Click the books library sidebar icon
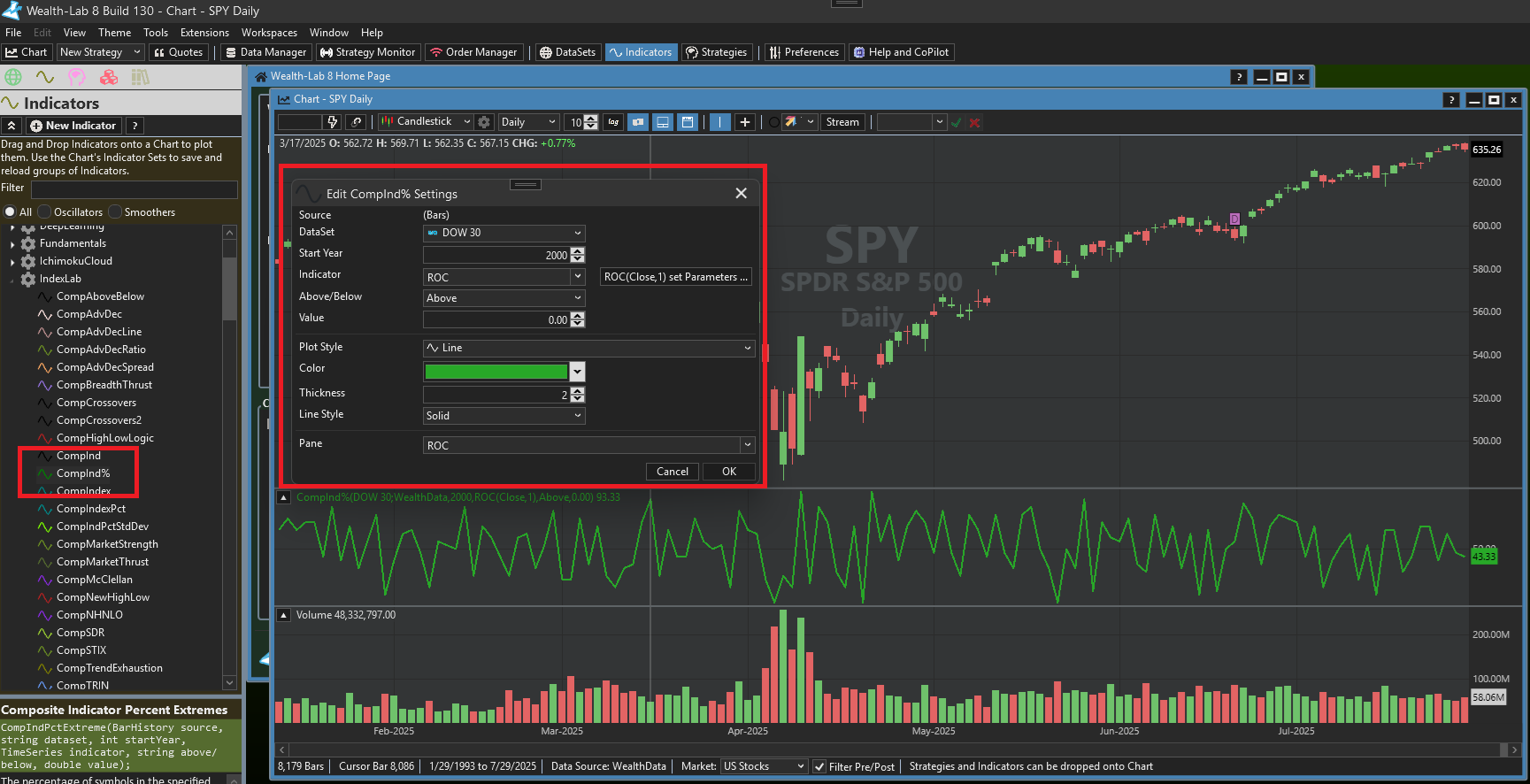Image resolution: width=1530 pixels, height=784 pixels. tap(141, 77)
